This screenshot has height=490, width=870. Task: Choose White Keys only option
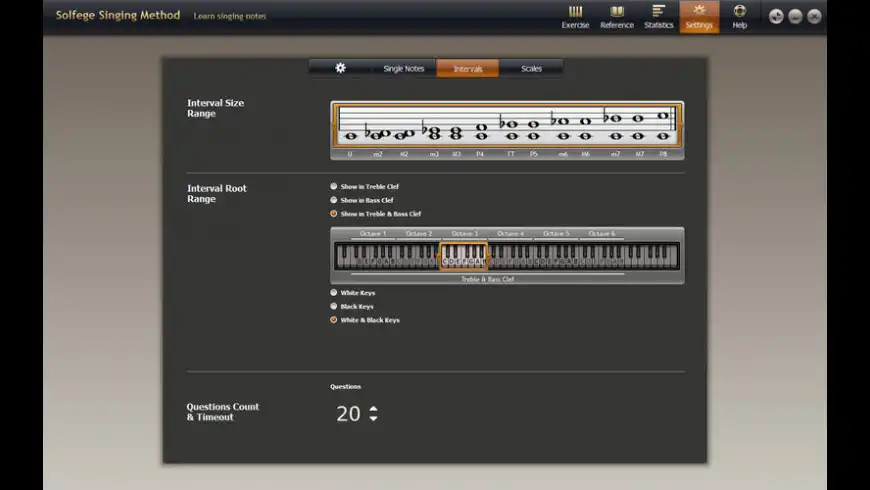tap(334, 293)
